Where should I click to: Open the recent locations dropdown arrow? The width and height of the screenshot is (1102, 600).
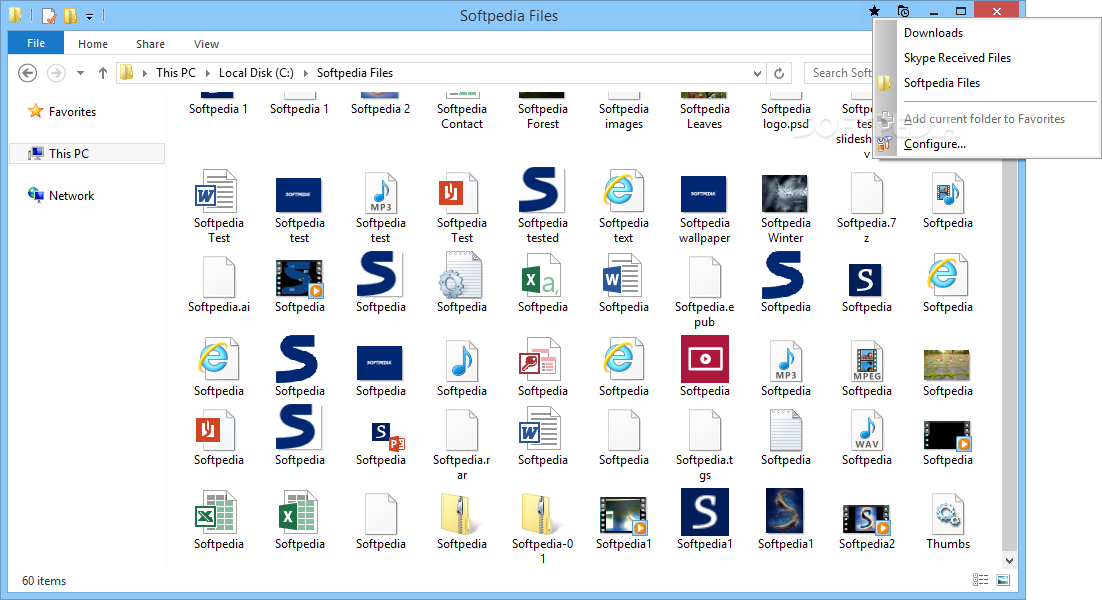coord(80,73)
